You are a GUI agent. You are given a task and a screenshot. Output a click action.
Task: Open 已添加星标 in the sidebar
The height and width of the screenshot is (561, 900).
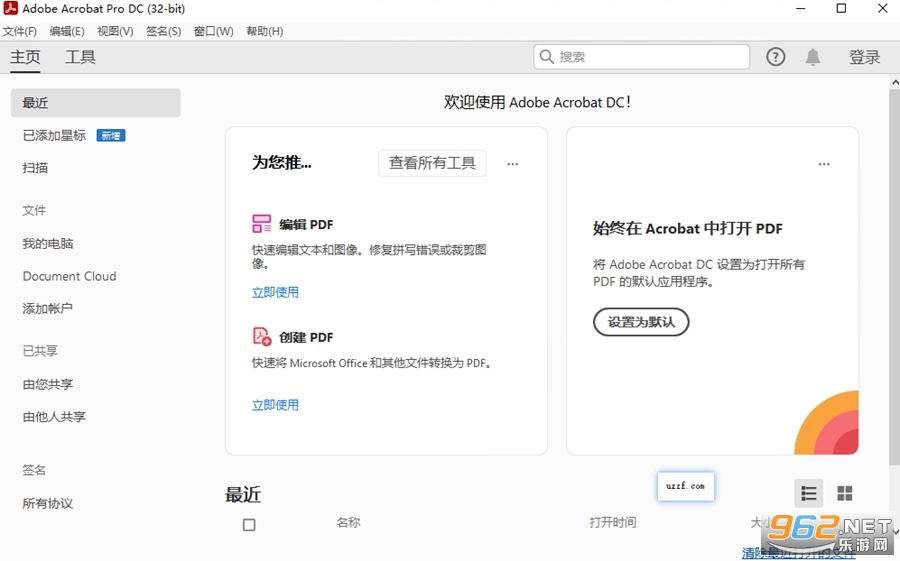coord(54,136)
